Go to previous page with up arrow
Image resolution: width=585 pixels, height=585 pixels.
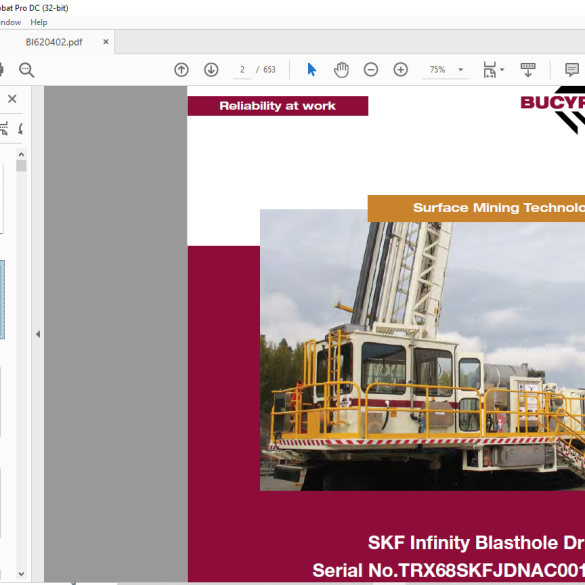pos(181,70)
